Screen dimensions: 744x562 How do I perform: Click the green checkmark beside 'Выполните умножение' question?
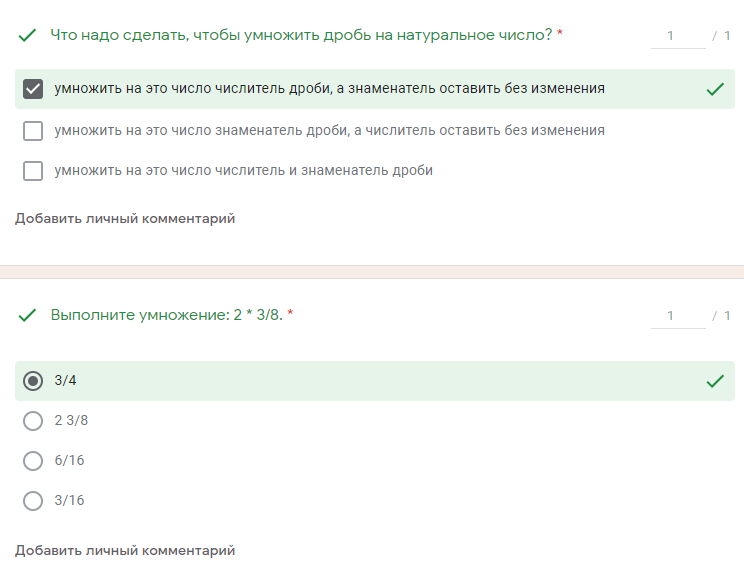click(26, 316)
